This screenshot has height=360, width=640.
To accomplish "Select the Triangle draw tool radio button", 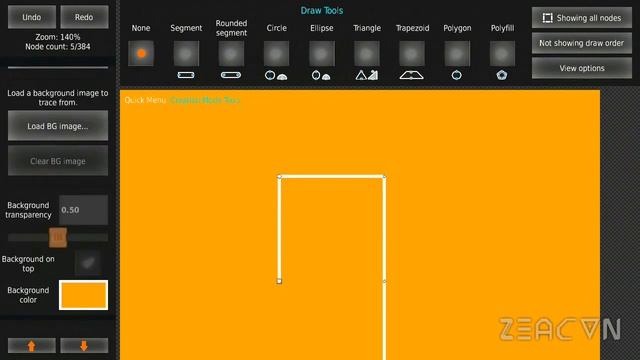I will (x=367, y=53).
